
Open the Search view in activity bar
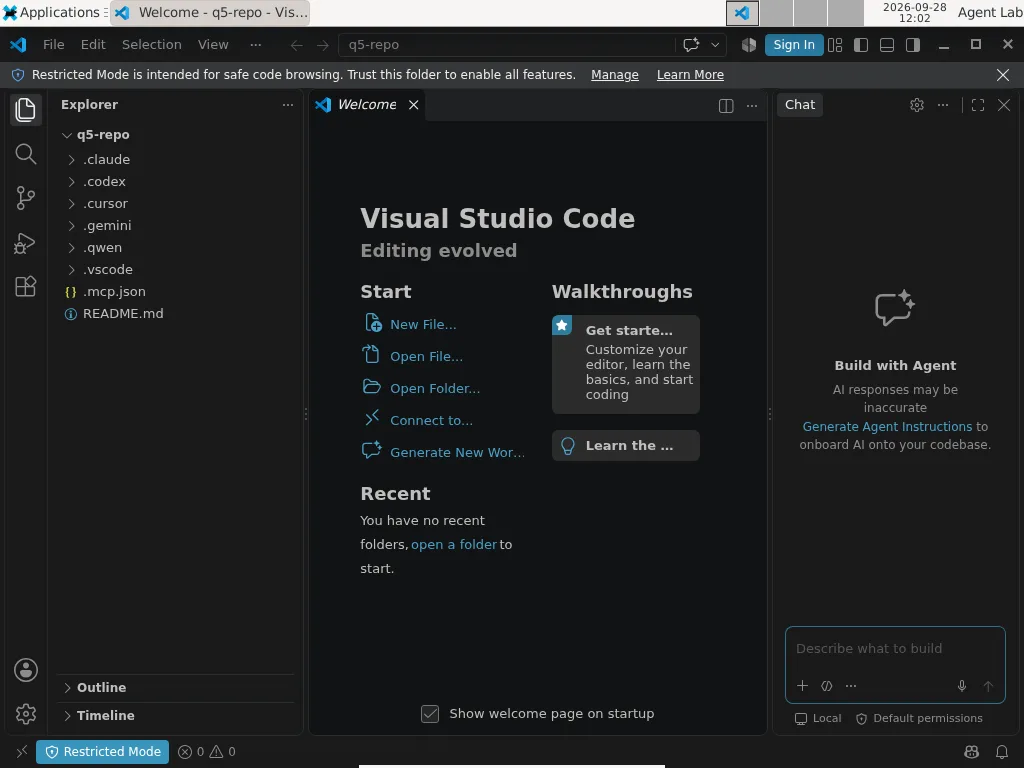(x=25, y=154)
